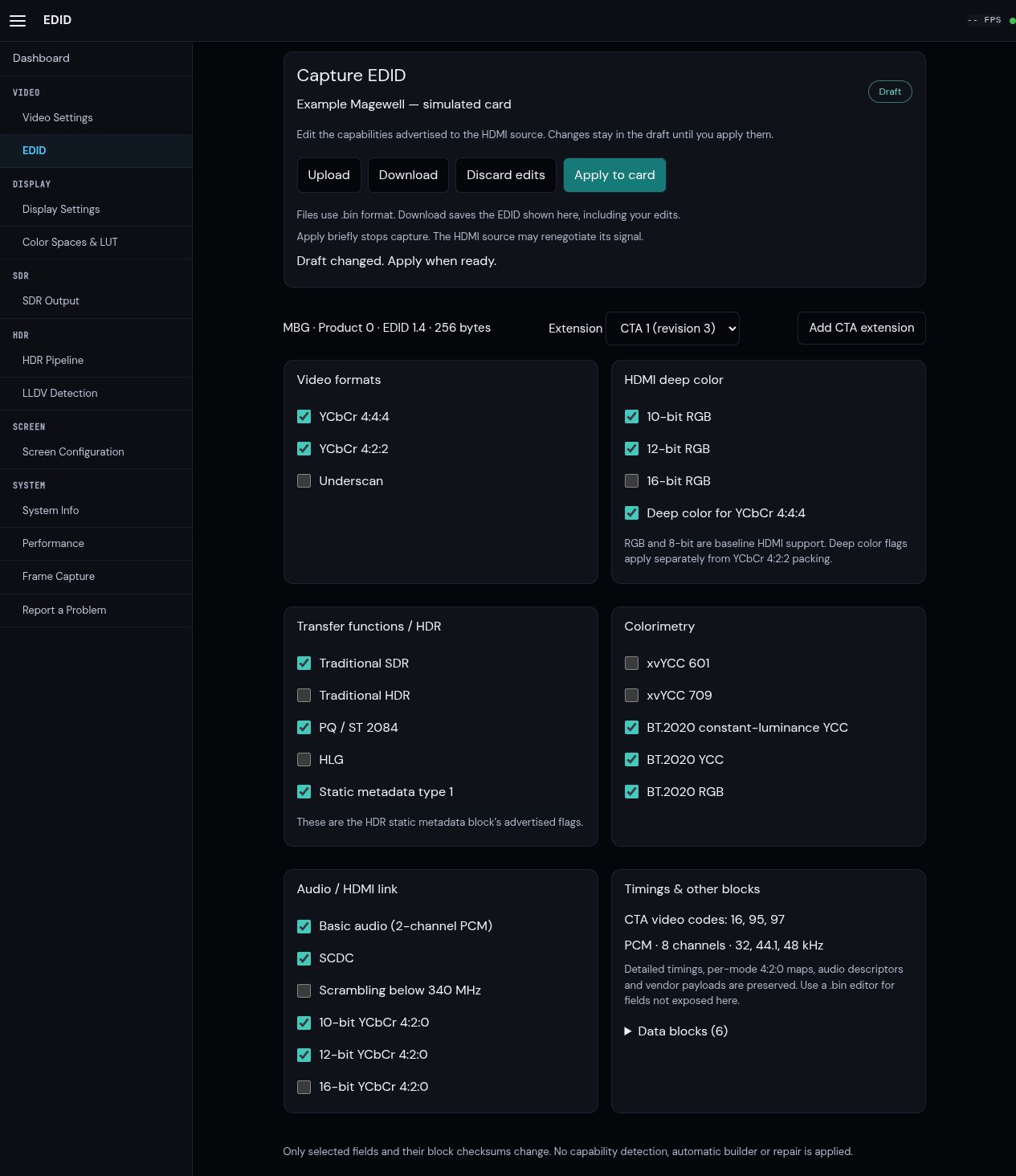Select the EDID sidebar item

click(96, 150)
